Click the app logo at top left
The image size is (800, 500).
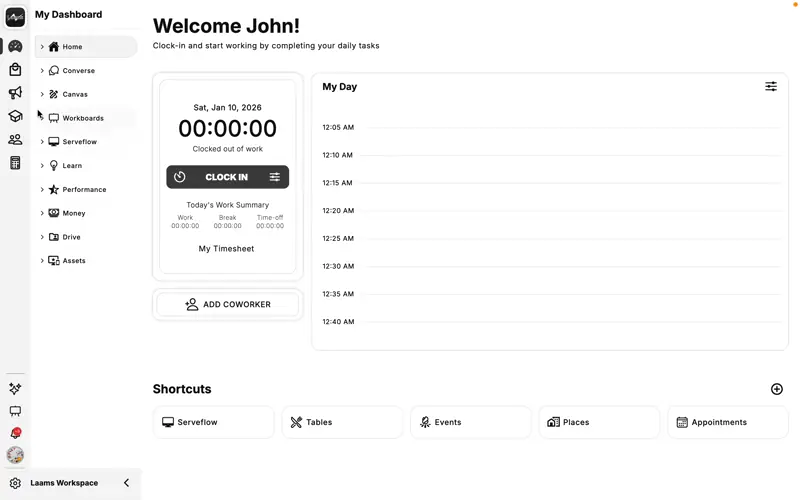coord(15,17)
